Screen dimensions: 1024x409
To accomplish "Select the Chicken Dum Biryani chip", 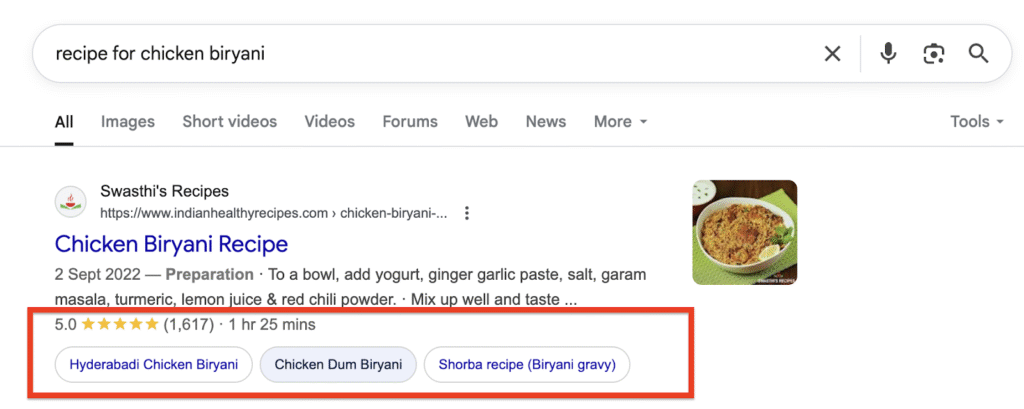I will (x=338, y=365).
